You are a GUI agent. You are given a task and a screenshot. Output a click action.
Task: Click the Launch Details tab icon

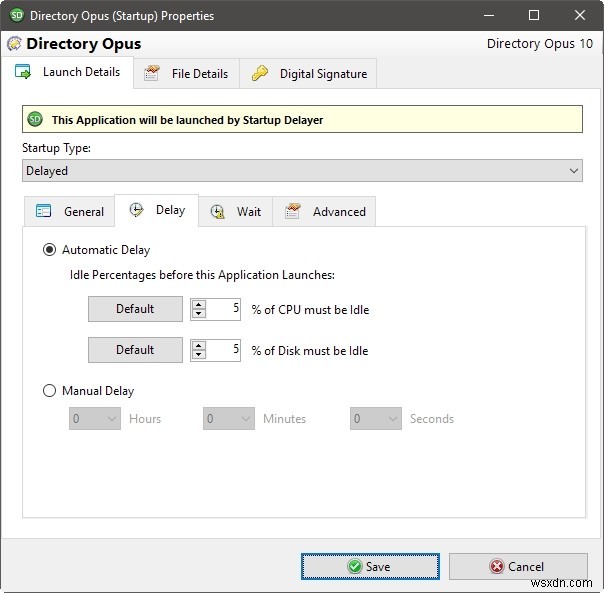click(x=23, y=72)
